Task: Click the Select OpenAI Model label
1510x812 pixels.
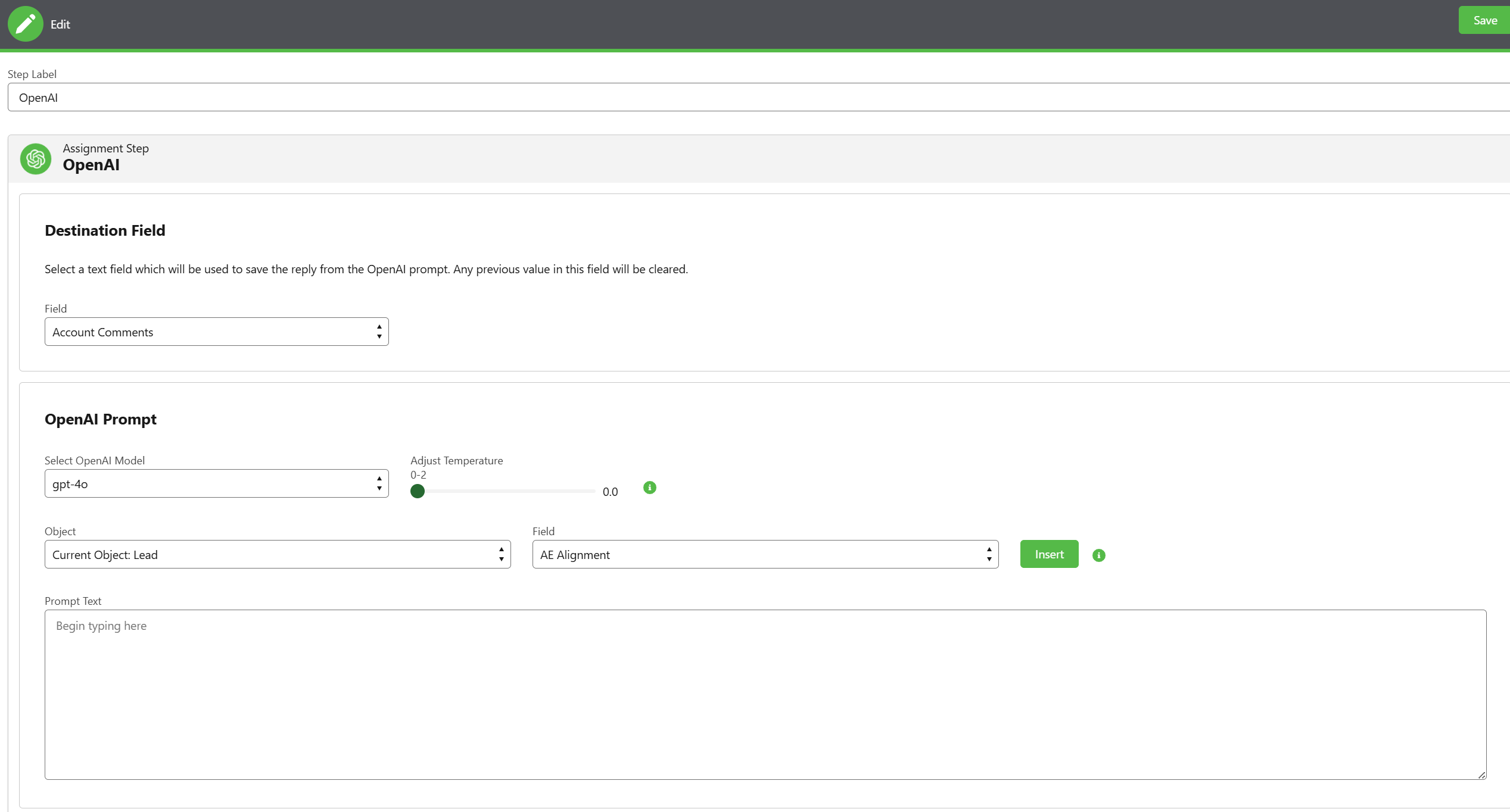Action: click(x=95, y=460)
